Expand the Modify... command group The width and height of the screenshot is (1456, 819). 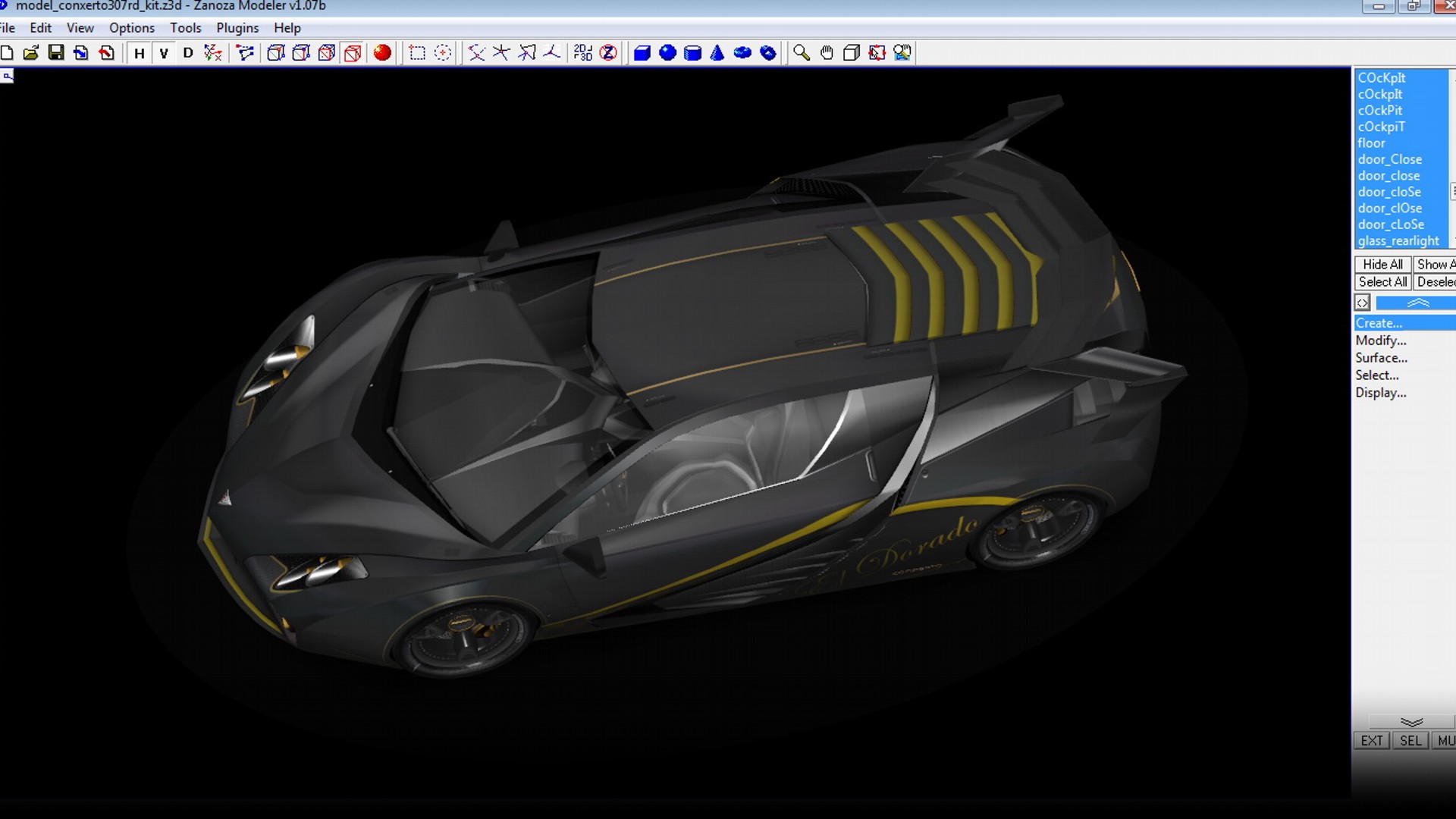(x=1381, y=340)
